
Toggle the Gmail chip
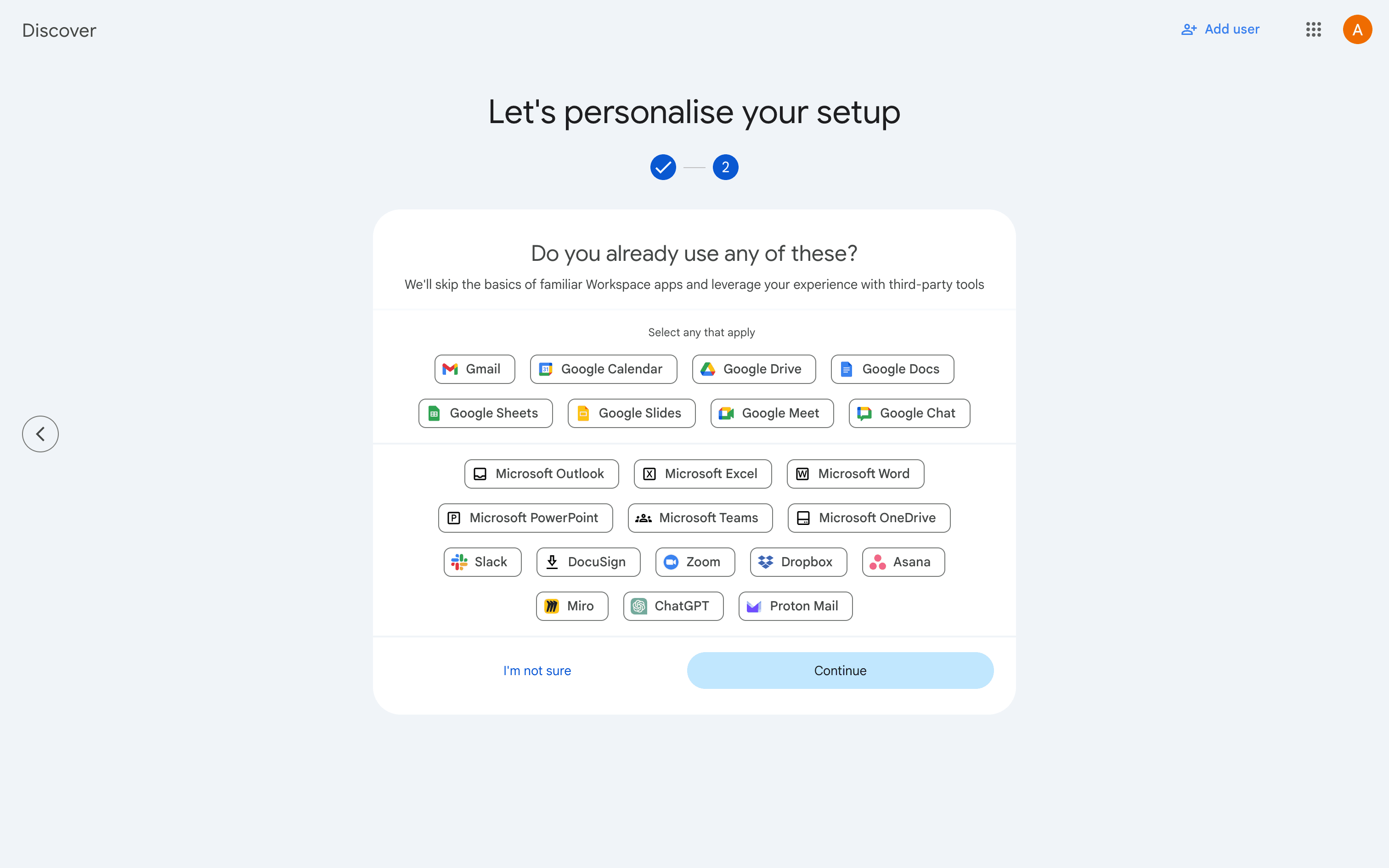point(474,369)
